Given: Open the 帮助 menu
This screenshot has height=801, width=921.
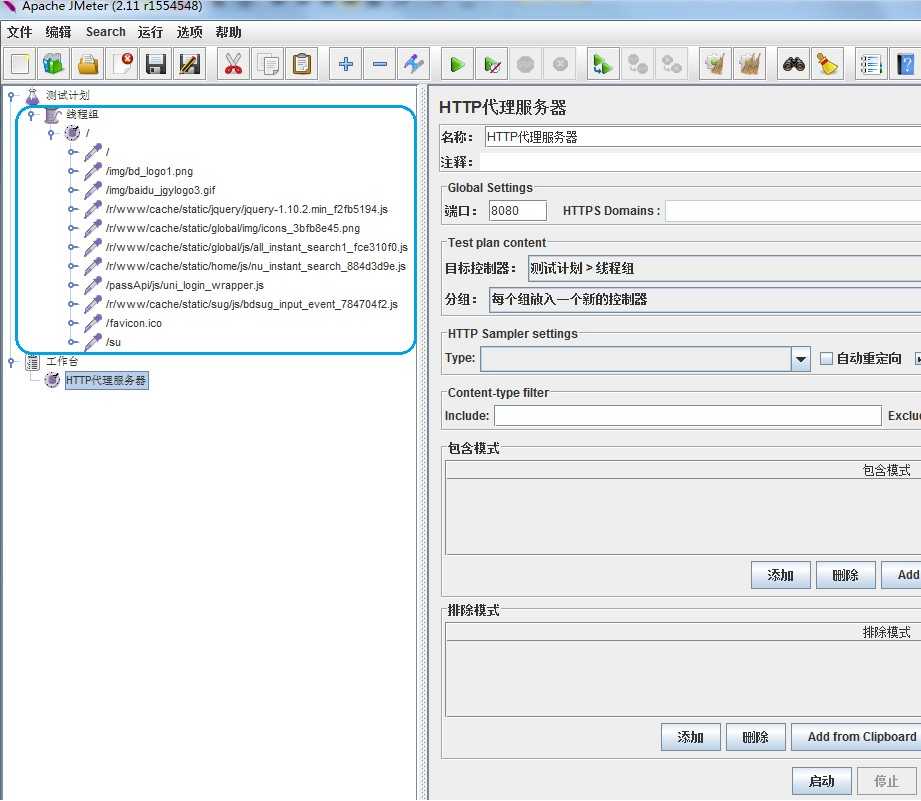Looking at the screenshot, I should 228,32.
